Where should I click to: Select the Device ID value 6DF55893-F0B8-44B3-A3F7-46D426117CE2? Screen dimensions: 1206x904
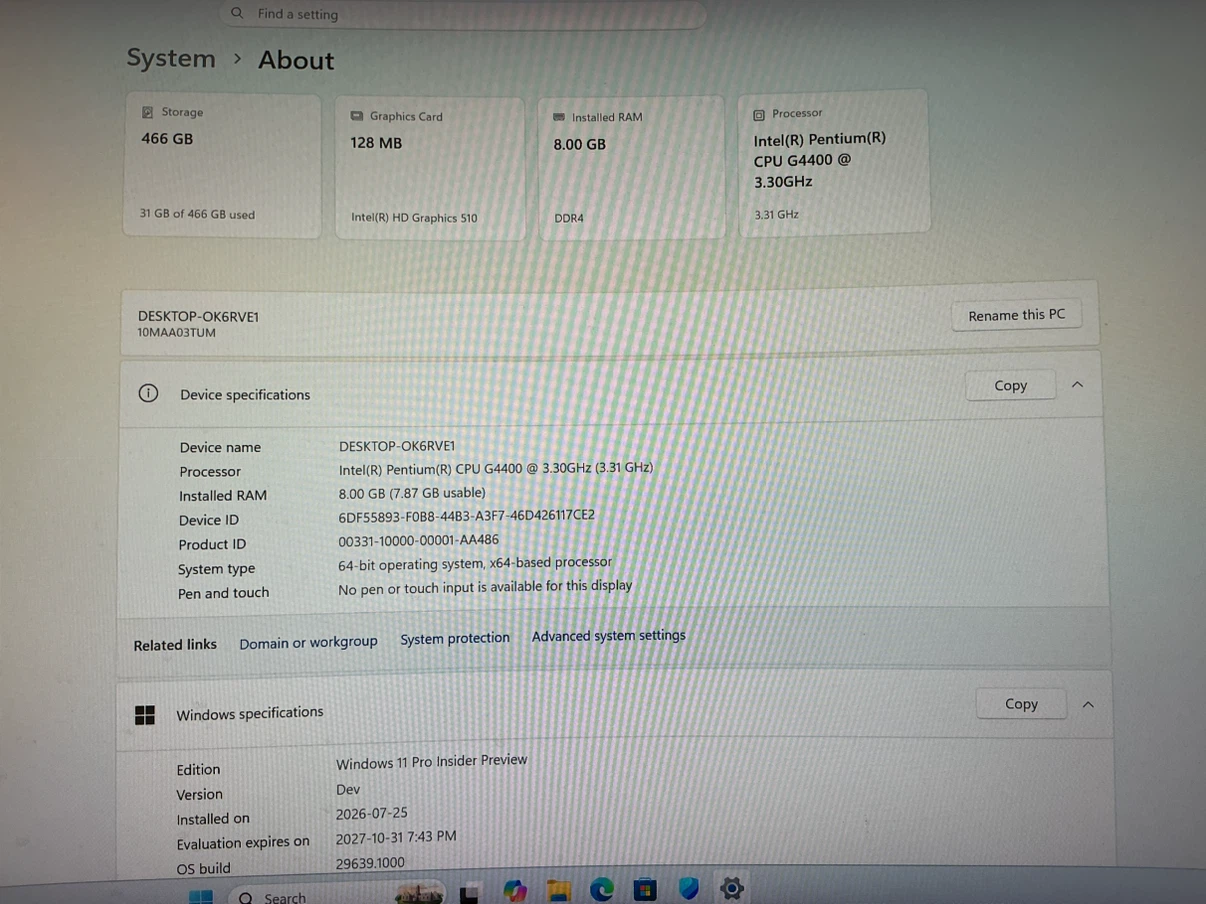(x=466, y=516)
